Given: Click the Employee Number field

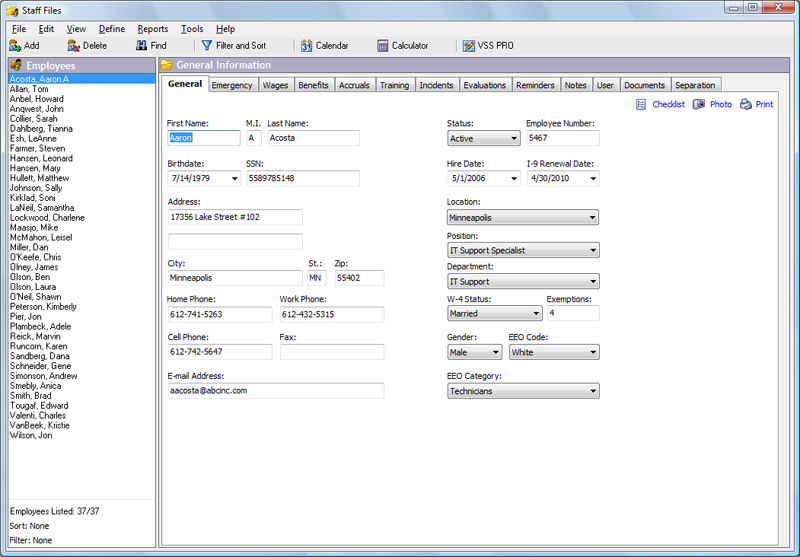Looking at the screenshot, I should [x=563, y=138].
